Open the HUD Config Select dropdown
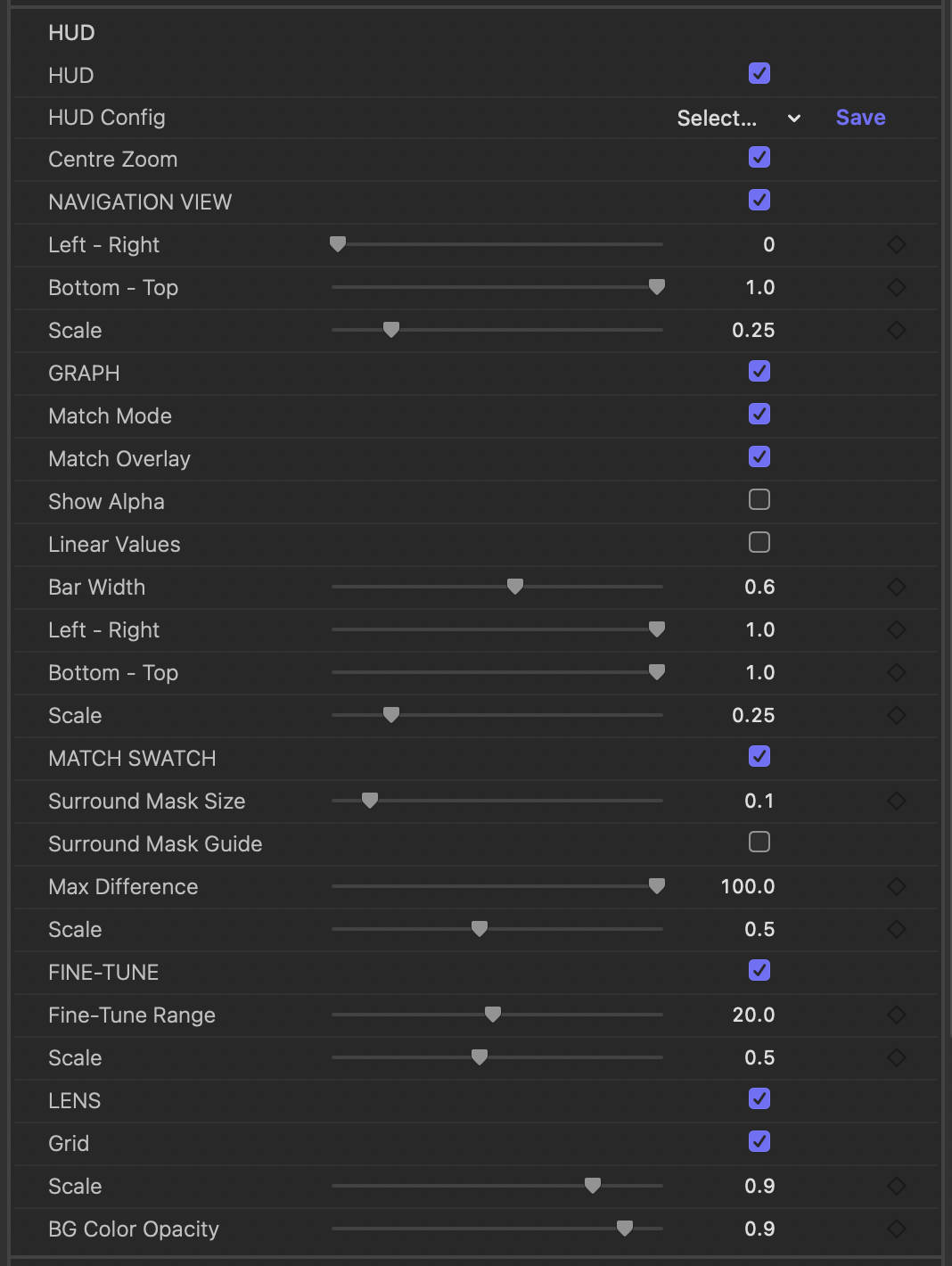952x1266 pixels. click(718, 118)
